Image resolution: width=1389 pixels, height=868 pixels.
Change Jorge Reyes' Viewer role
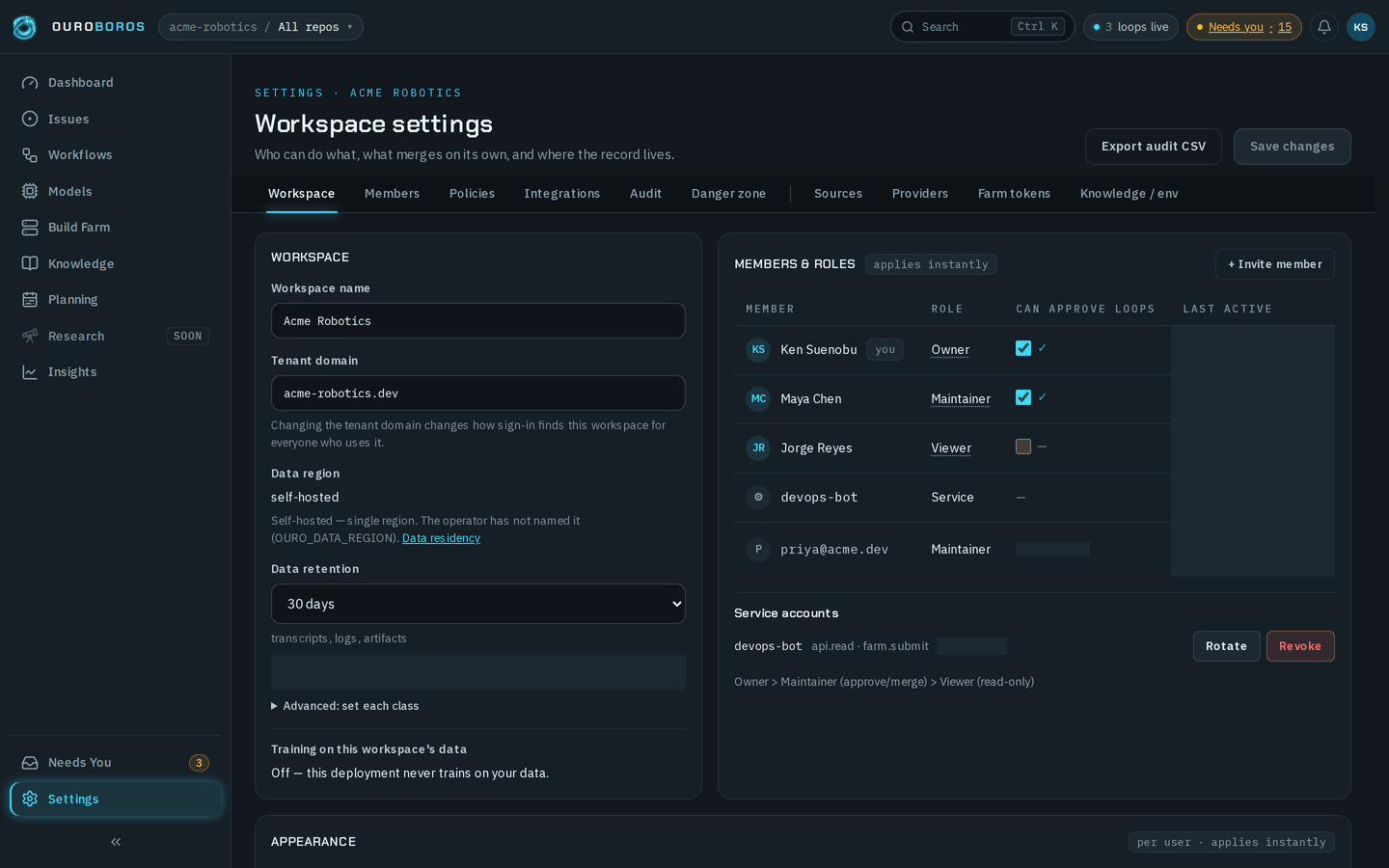[951, 448]
